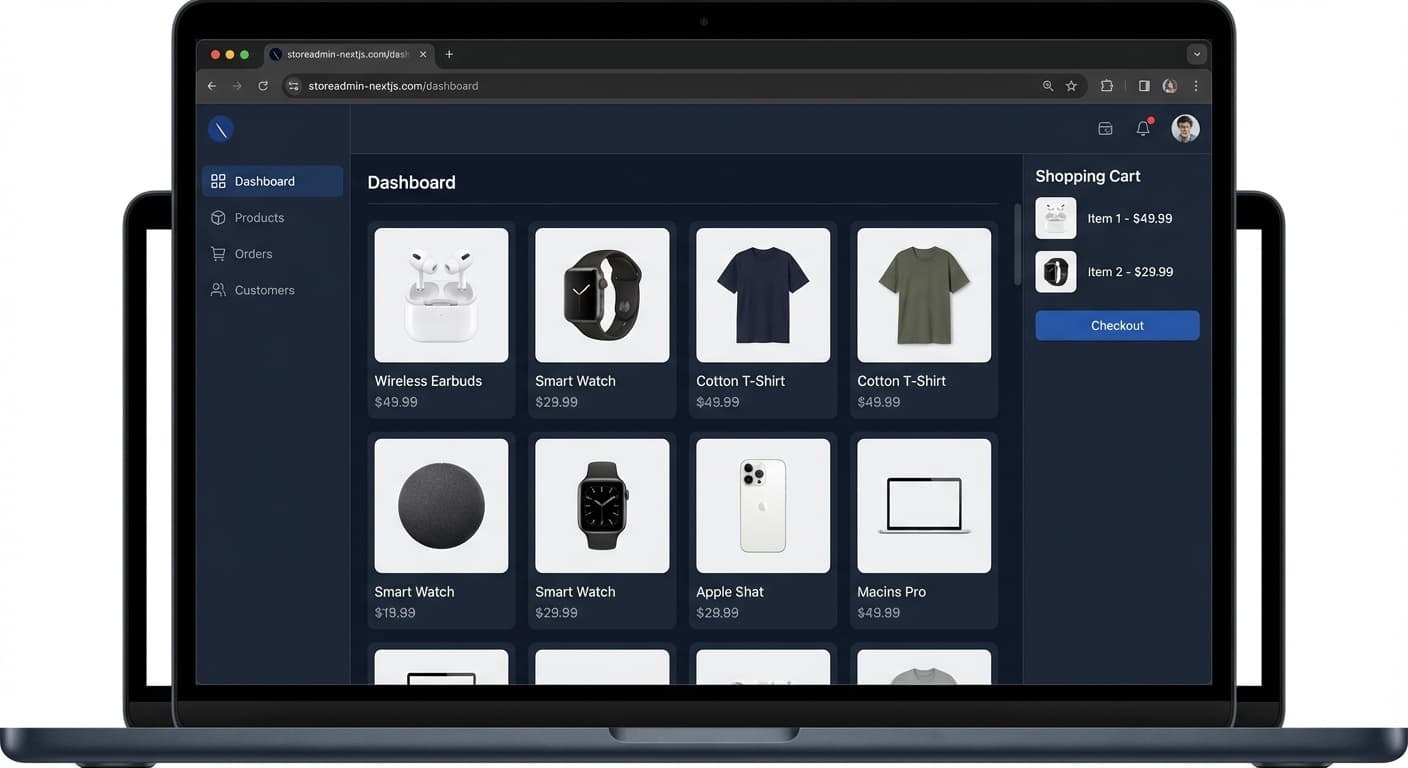Click the '$19.99' price text

pos(395,613)
